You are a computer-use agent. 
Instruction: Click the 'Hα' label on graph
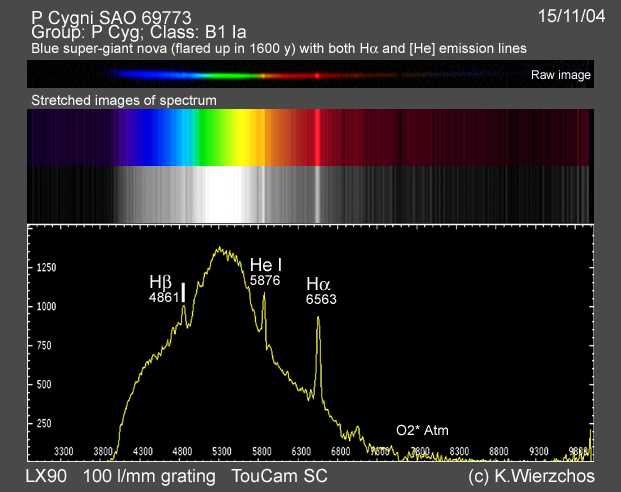318,284
